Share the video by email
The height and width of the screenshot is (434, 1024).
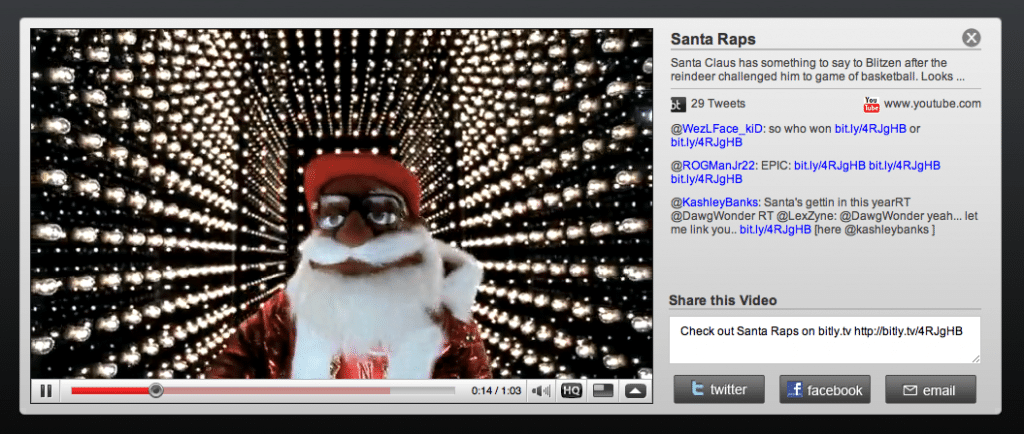(x=930, y=390)
